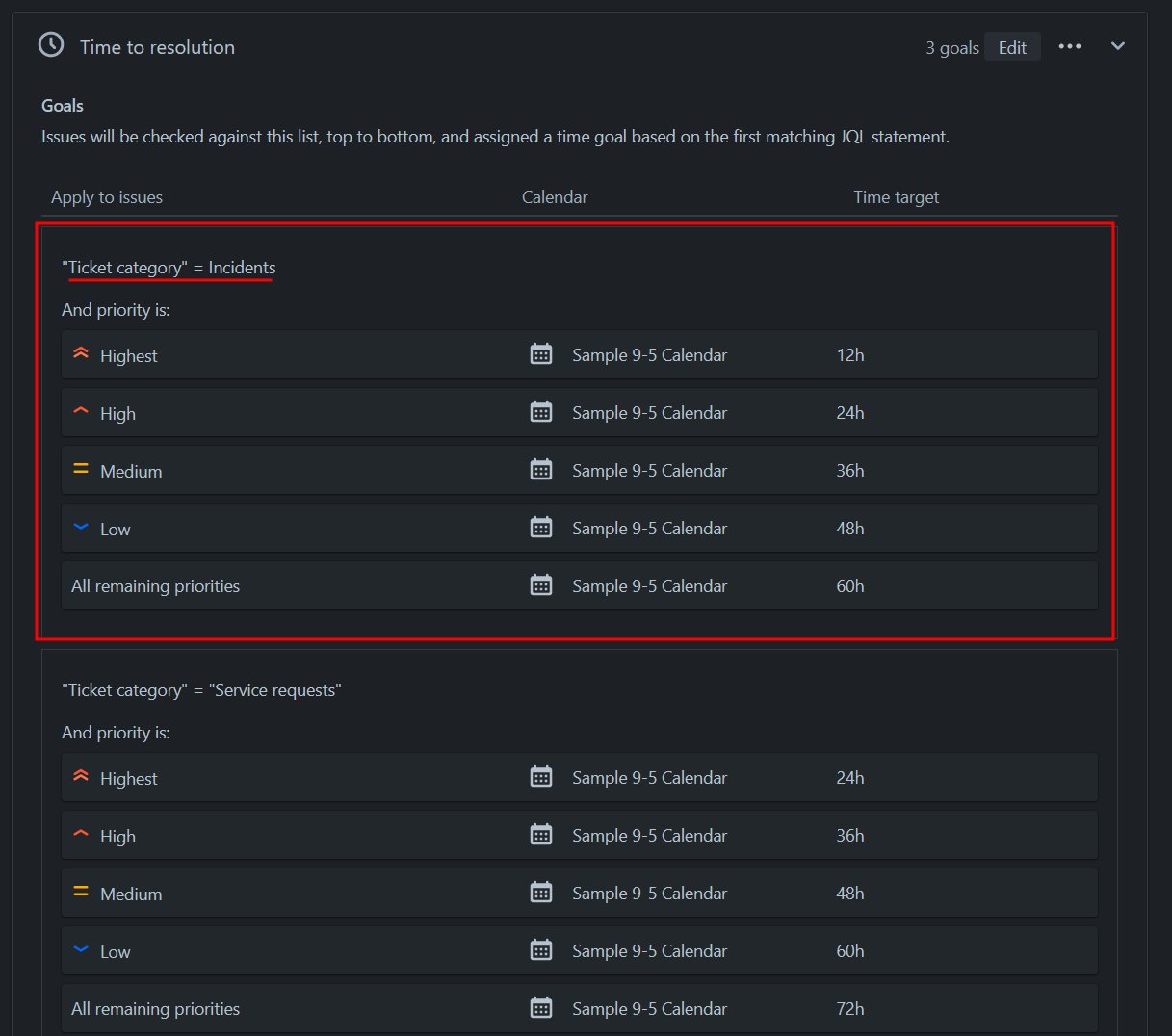
Task: Click the Edit goals button
Action: pos(1011,47)
